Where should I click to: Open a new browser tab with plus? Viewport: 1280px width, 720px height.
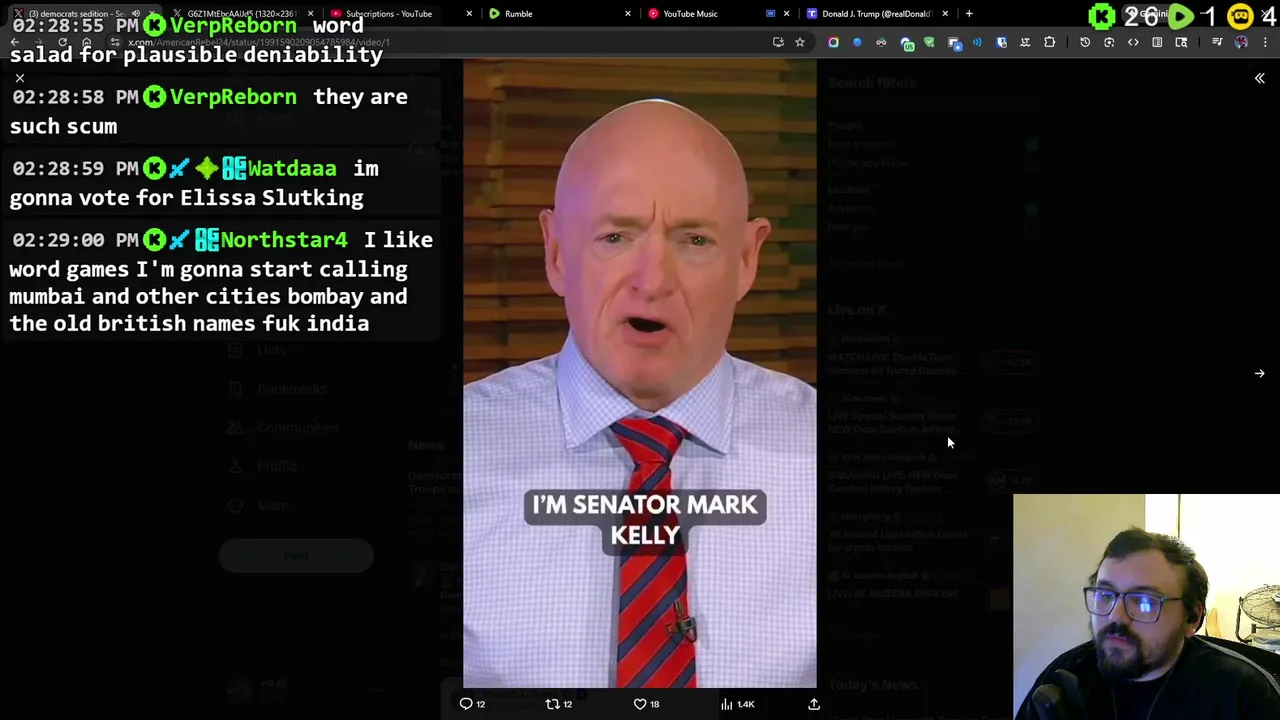point(968,14)
